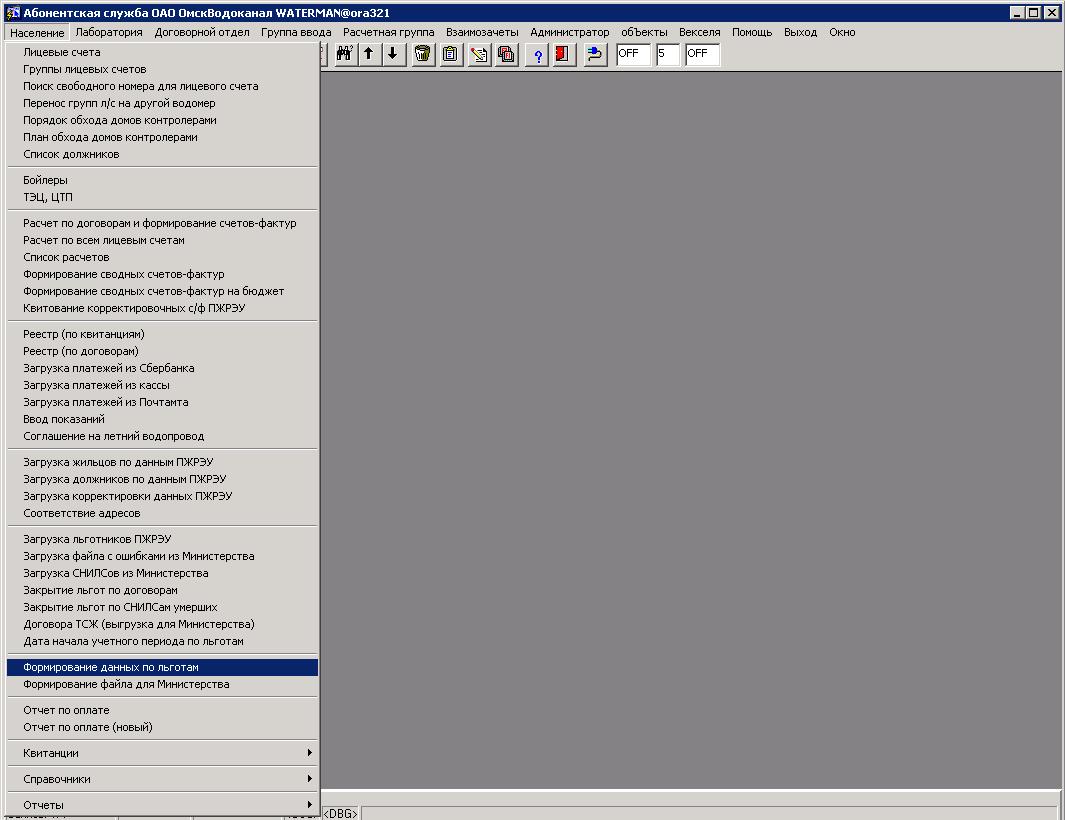This screenshot has height=820, width=1065.
Task: Click the blue question mark help icon
Action: click(x=537, y=54)
